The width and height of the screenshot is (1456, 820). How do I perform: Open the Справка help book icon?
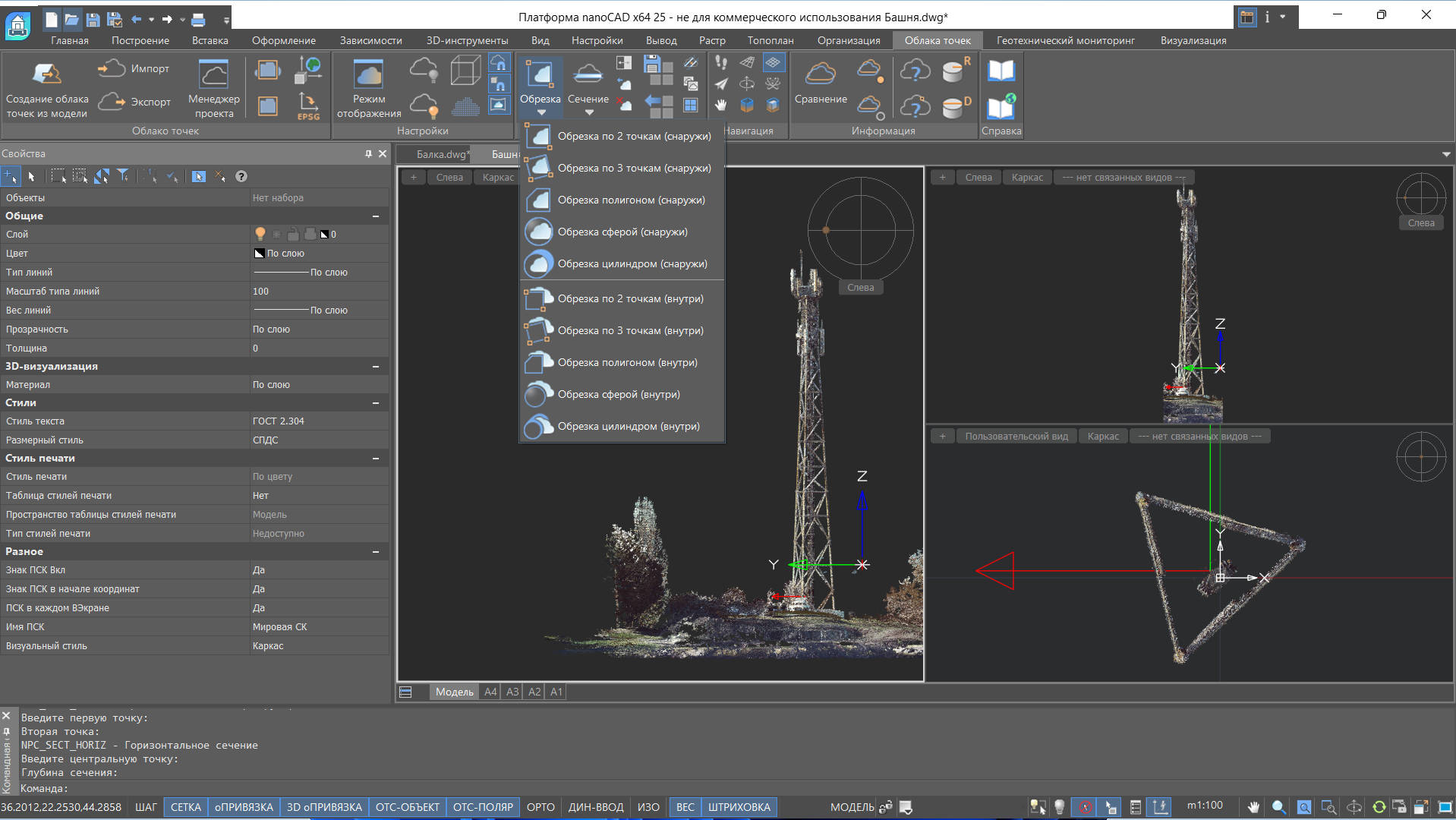point(1001,71)
